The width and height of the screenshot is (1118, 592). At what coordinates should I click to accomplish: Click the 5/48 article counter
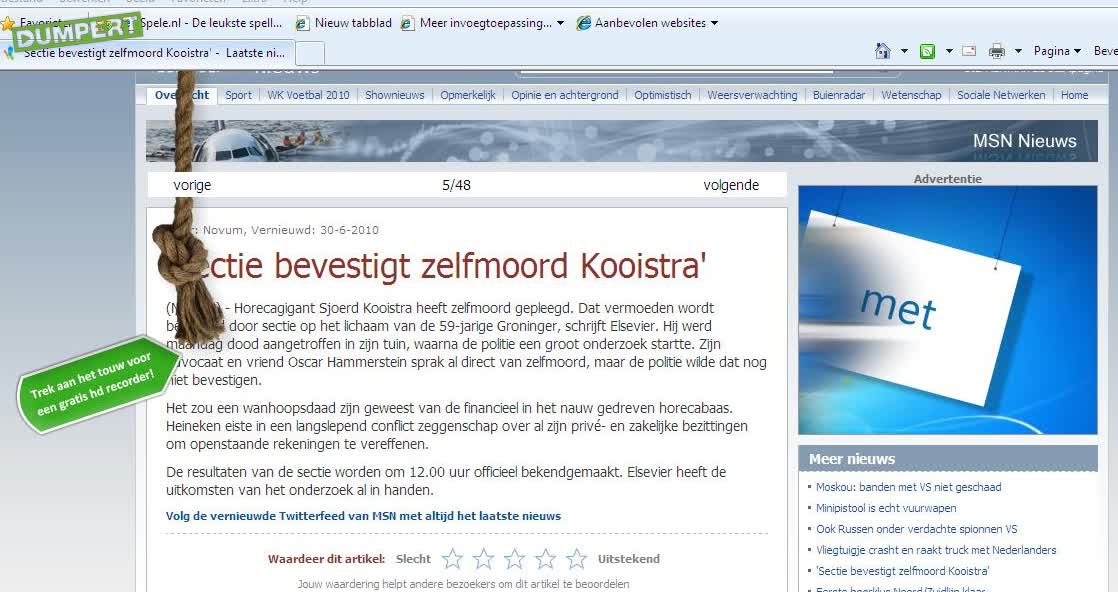(456, 185)
